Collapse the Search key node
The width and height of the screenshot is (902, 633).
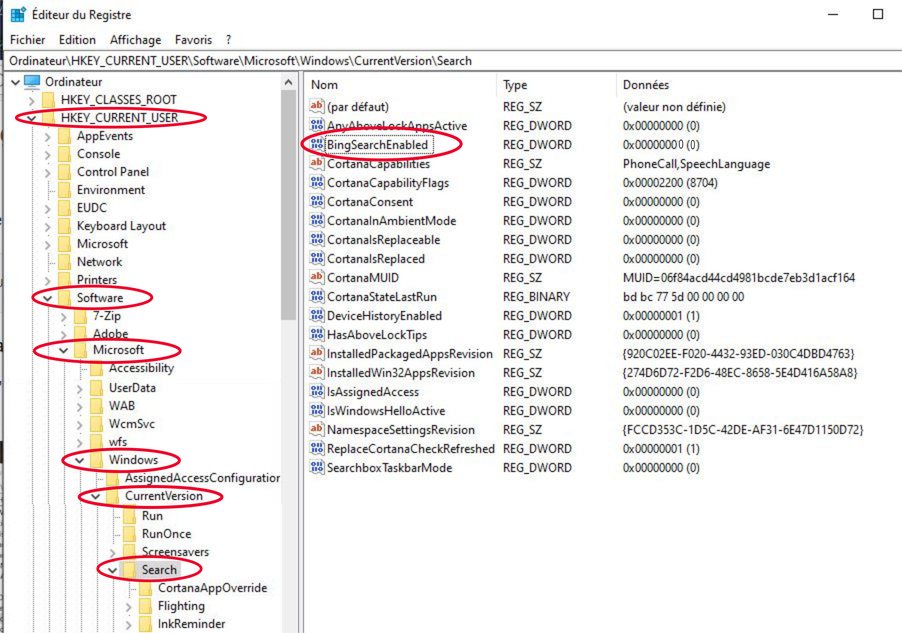[x=113, y=570]
